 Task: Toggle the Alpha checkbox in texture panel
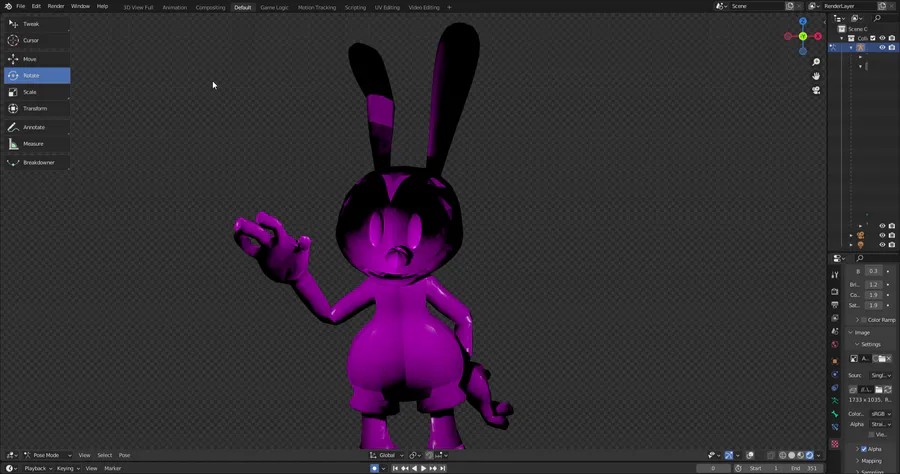pos(864,449)
